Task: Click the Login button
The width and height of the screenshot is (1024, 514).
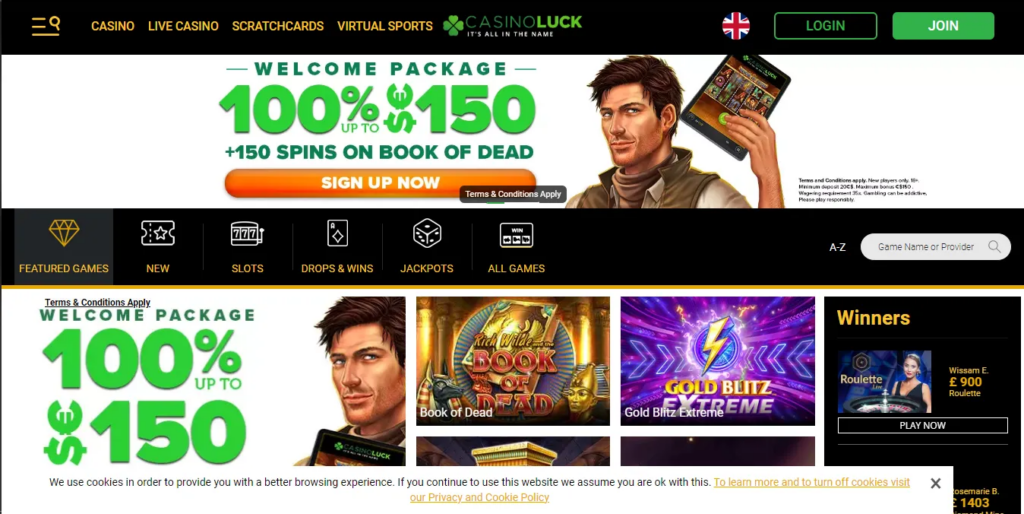Action: coord(825,26)
